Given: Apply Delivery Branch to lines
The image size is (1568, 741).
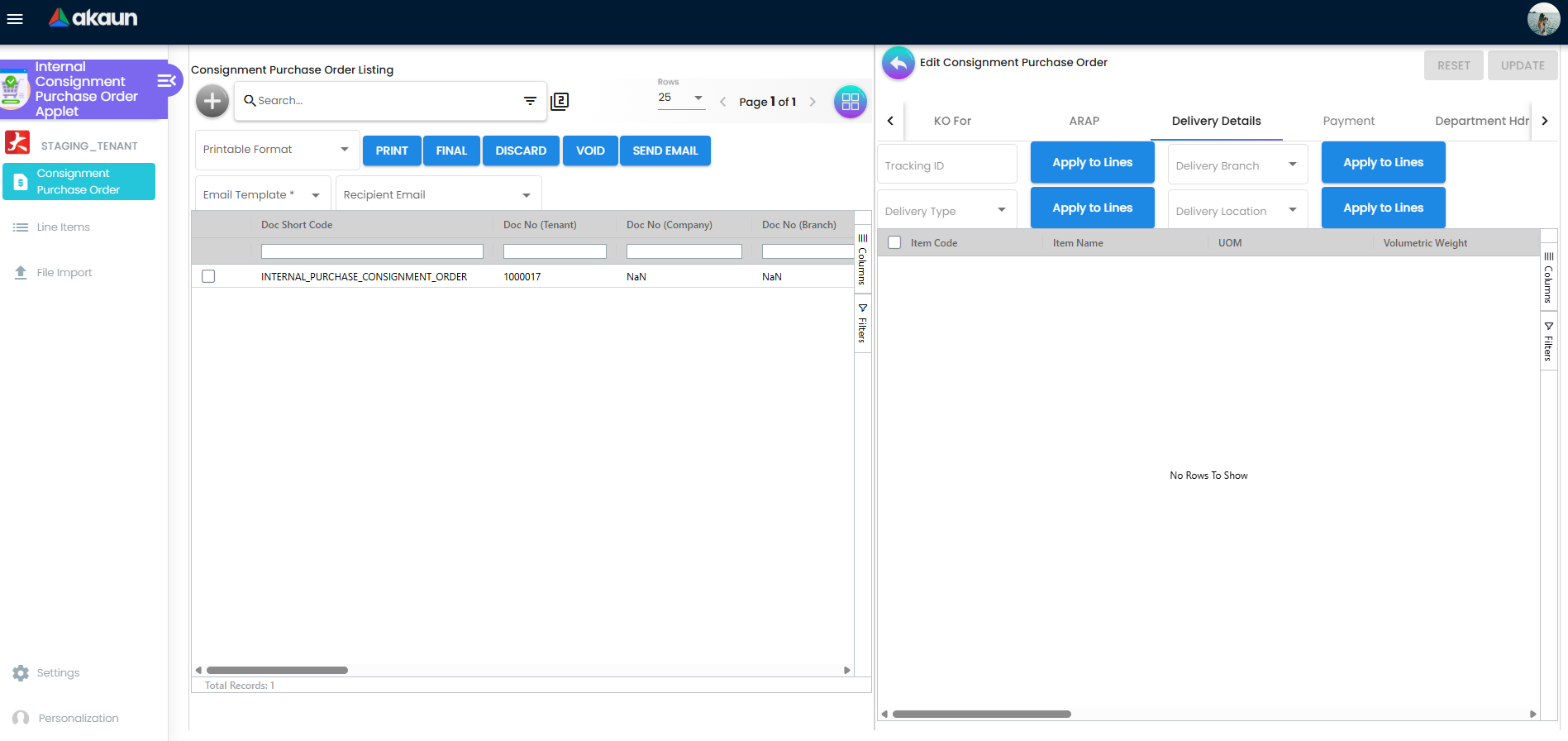Looking at the screenshot, I should (1383, 162).
